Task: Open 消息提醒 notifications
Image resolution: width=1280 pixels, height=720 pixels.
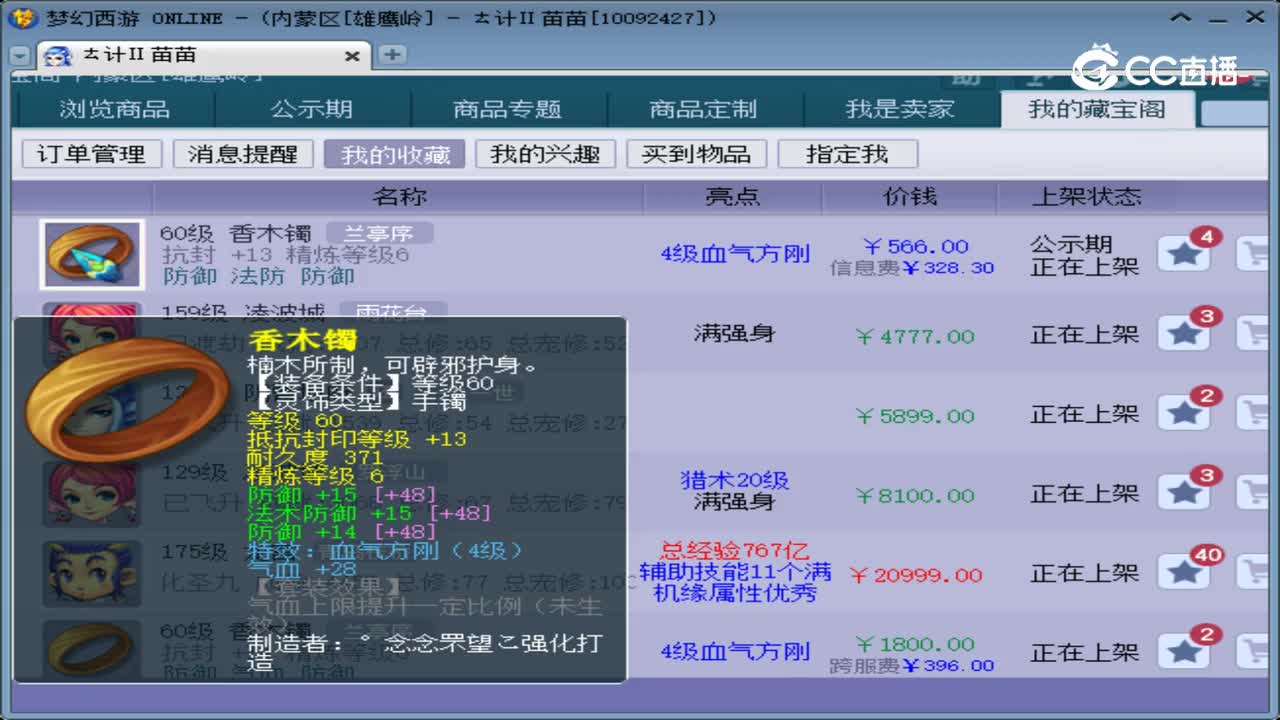Action: pos(243,153)
